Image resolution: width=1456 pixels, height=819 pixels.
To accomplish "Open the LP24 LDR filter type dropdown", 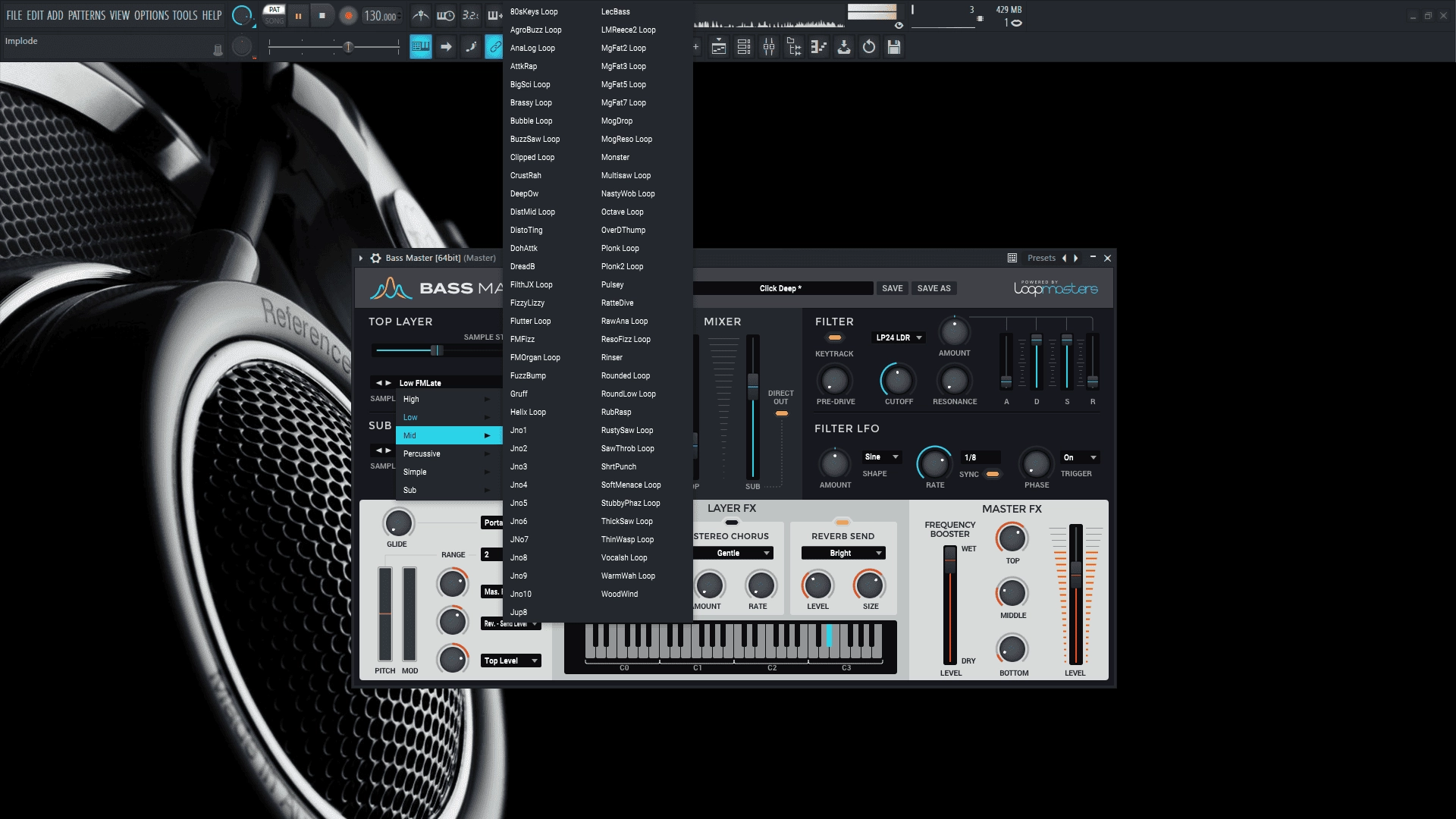I will pos(899,337).
